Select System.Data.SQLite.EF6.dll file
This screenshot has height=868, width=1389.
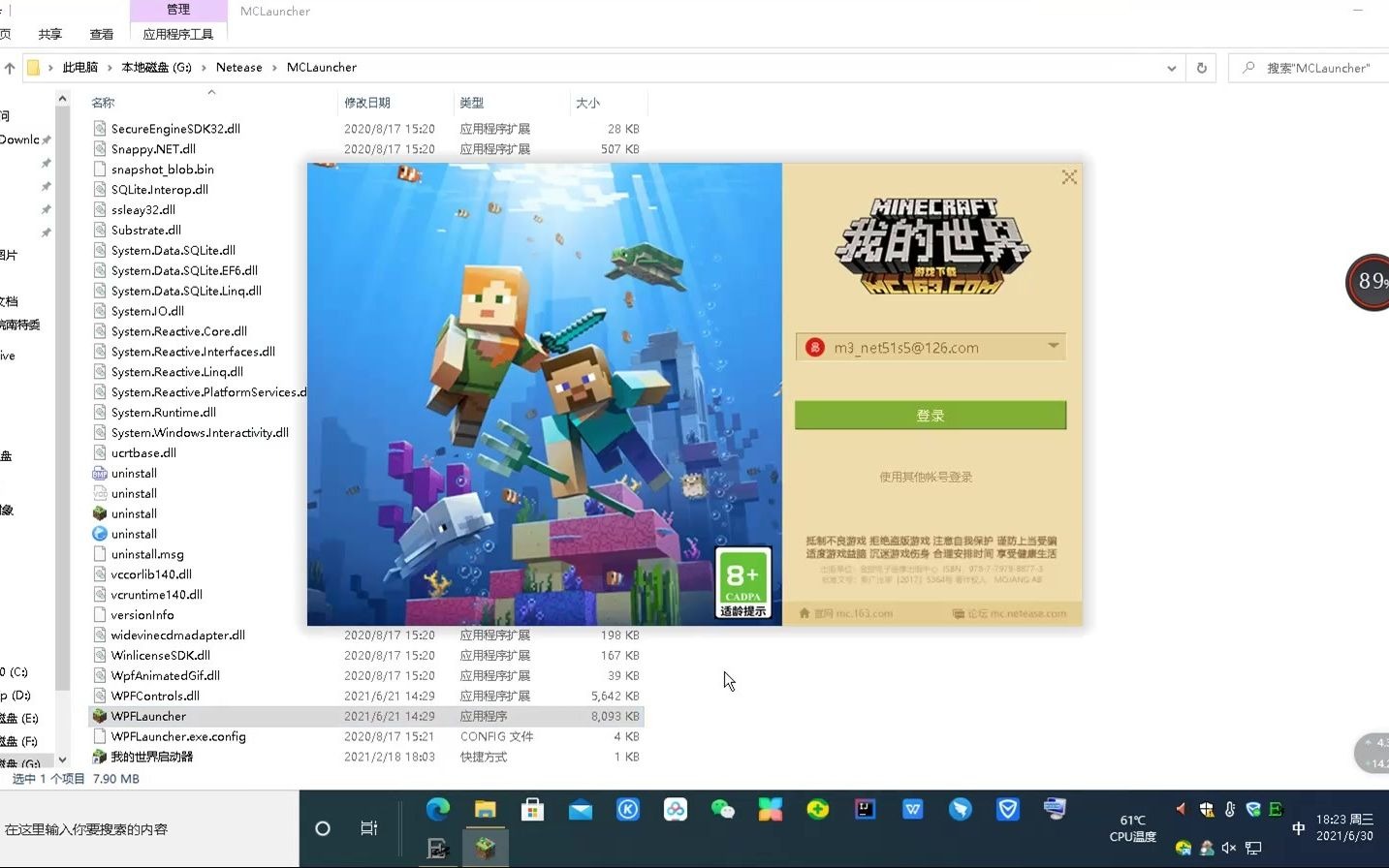184,270
